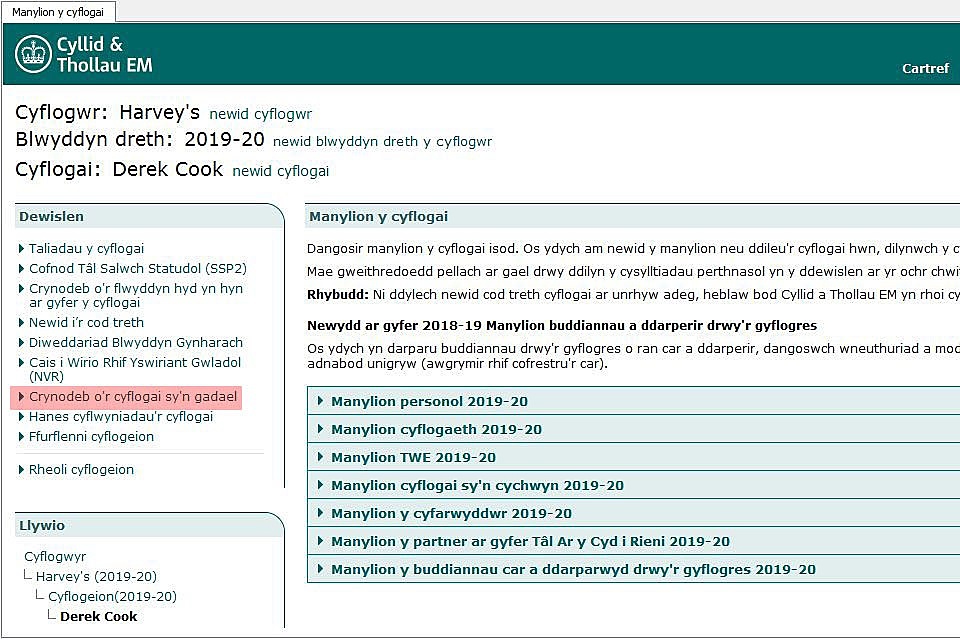Open 'Rheoli cyflogeion' in the menu
Viewport: 960px width, 640px height.
pos(81,470)
